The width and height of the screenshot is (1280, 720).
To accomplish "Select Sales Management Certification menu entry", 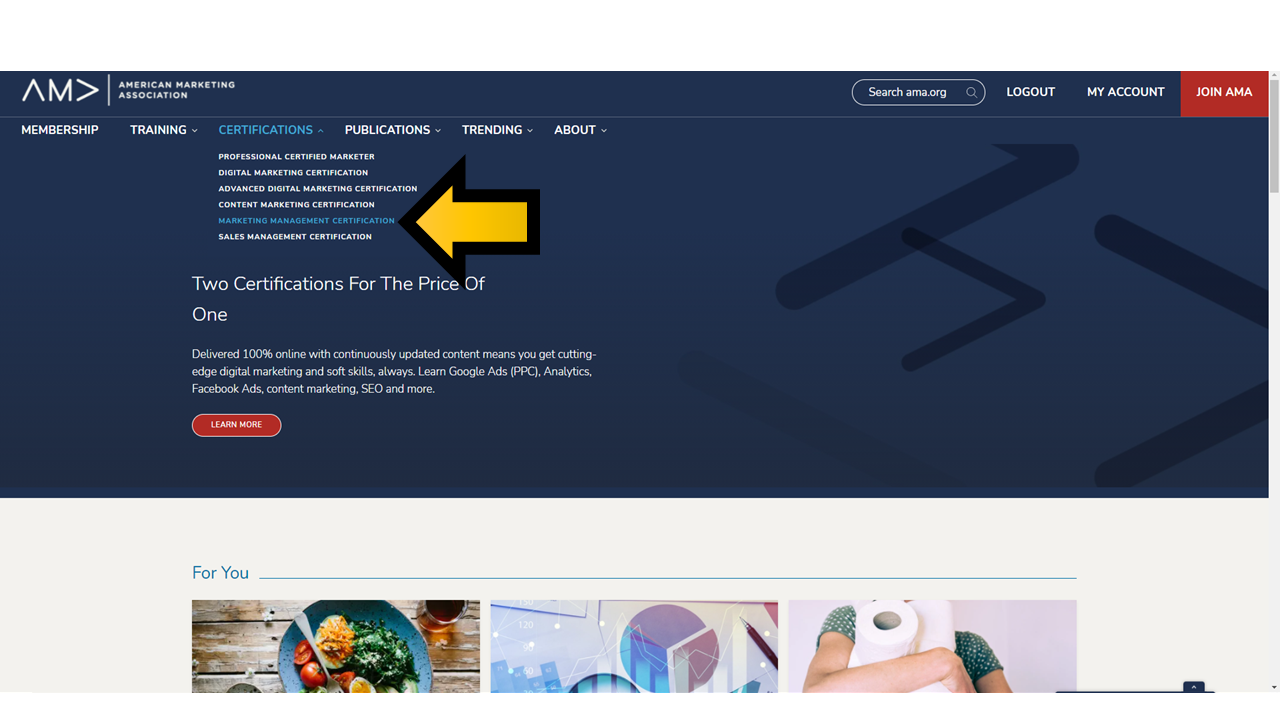I will 295,237.
